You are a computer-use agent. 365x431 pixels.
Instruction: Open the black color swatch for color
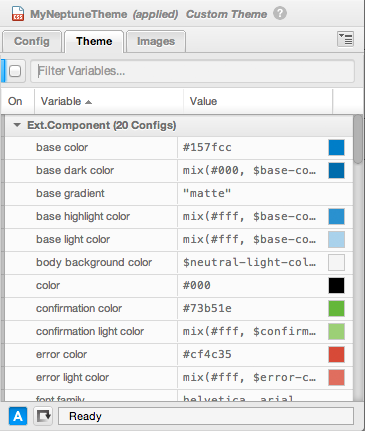[336, 286]
